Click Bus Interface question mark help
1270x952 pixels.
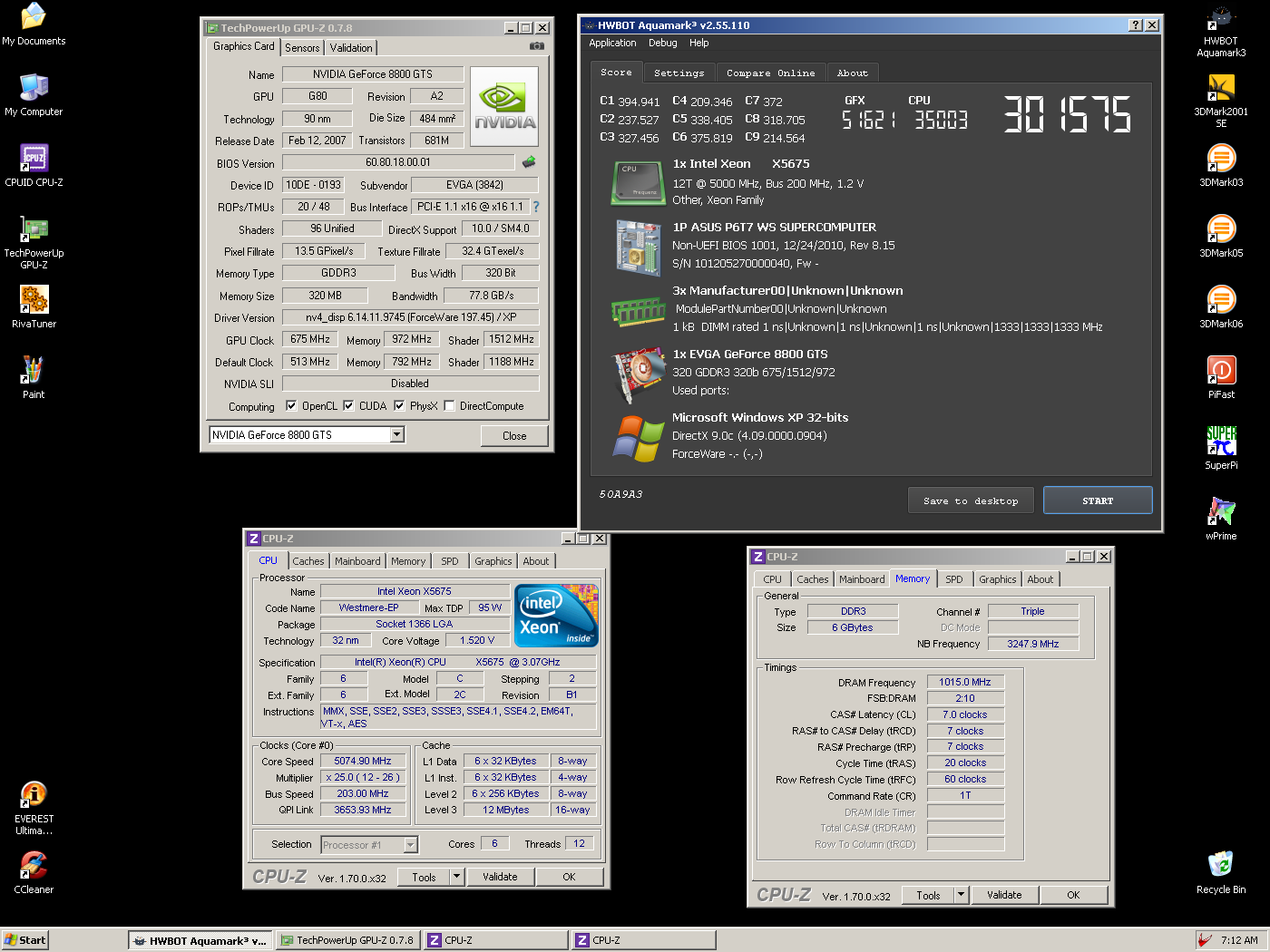[536, 207]
